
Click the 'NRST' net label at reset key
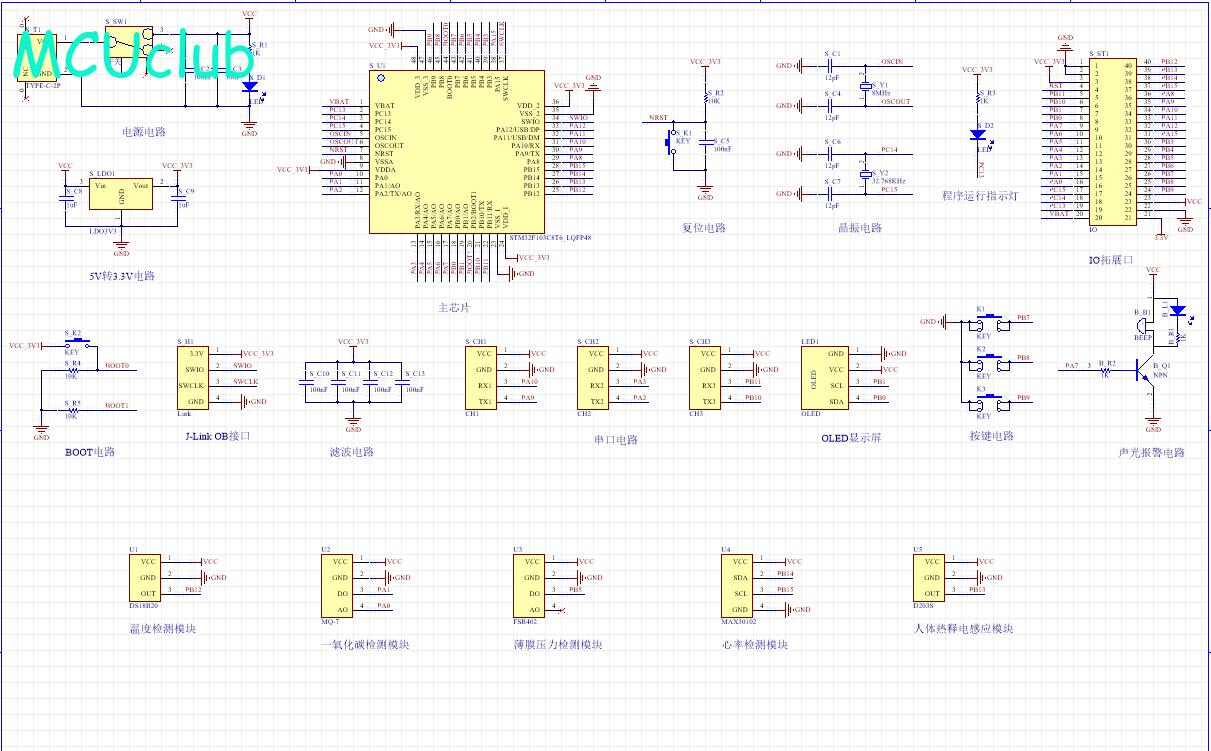click(x=658, y=118)
